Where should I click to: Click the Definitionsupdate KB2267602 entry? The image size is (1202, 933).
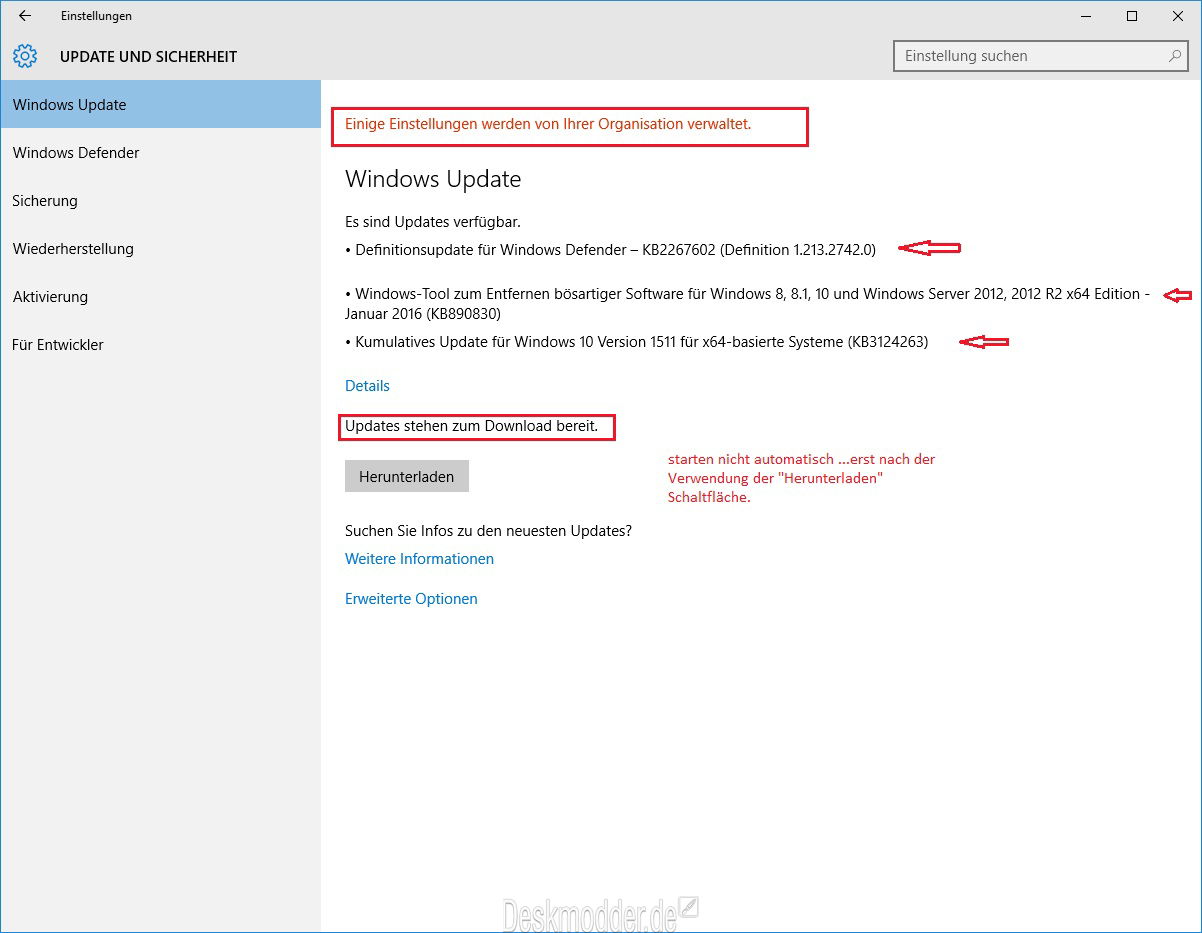(610, 250)
